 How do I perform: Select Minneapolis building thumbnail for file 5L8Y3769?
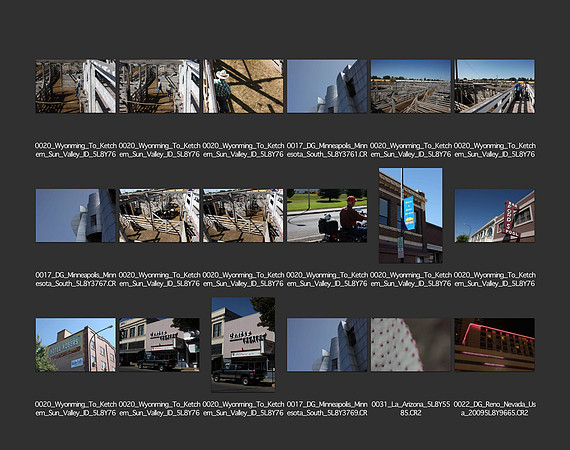click(327, 345)
